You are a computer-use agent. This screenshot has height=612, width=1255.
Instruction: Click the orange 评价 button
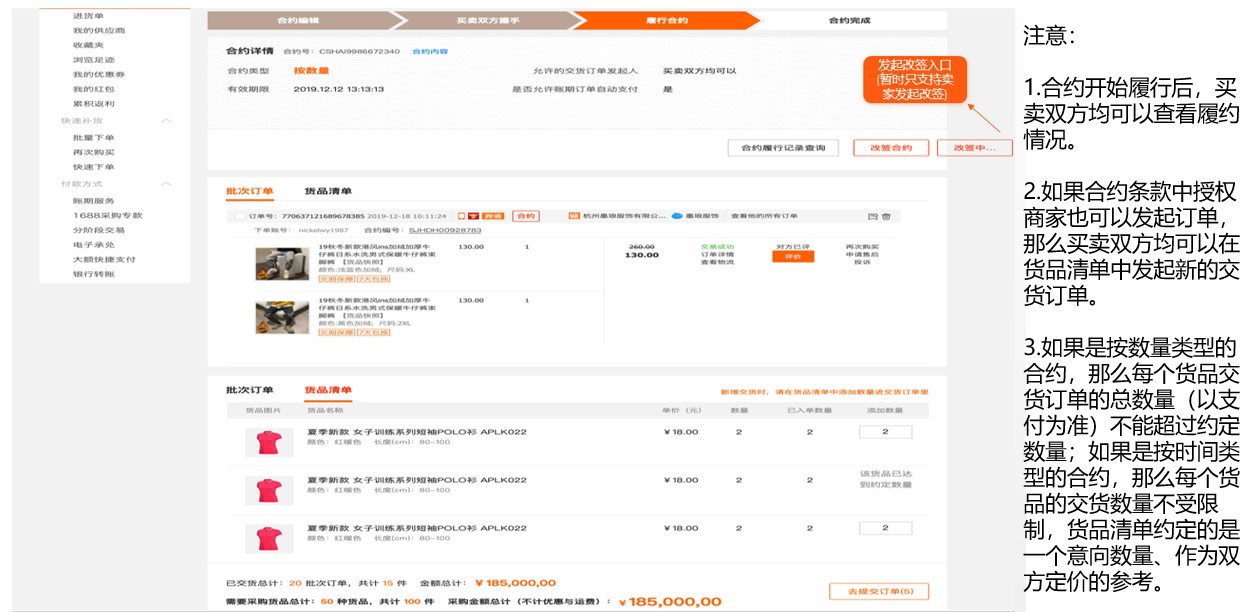tap(792, 257)
